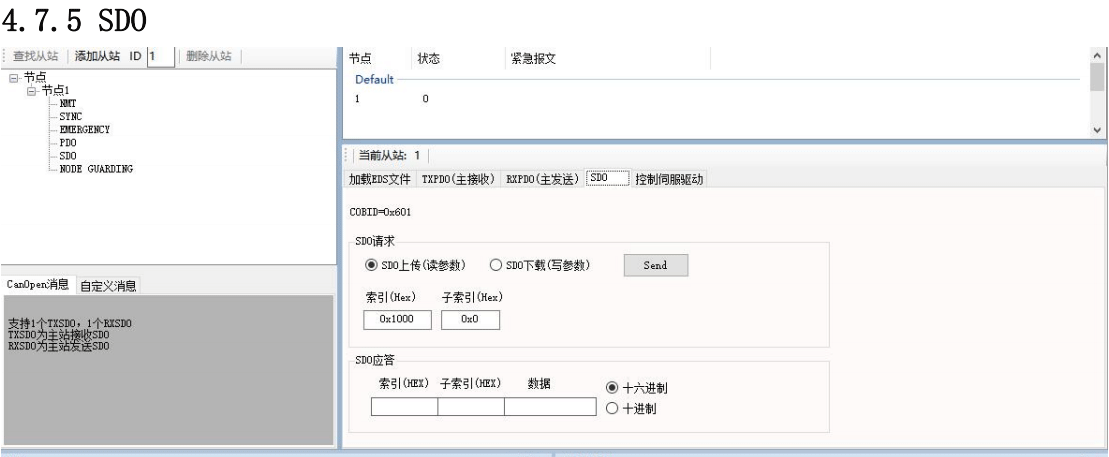Switch to the 自定义消息 tab
The image size is (1109, 457).
coord(110,285)
